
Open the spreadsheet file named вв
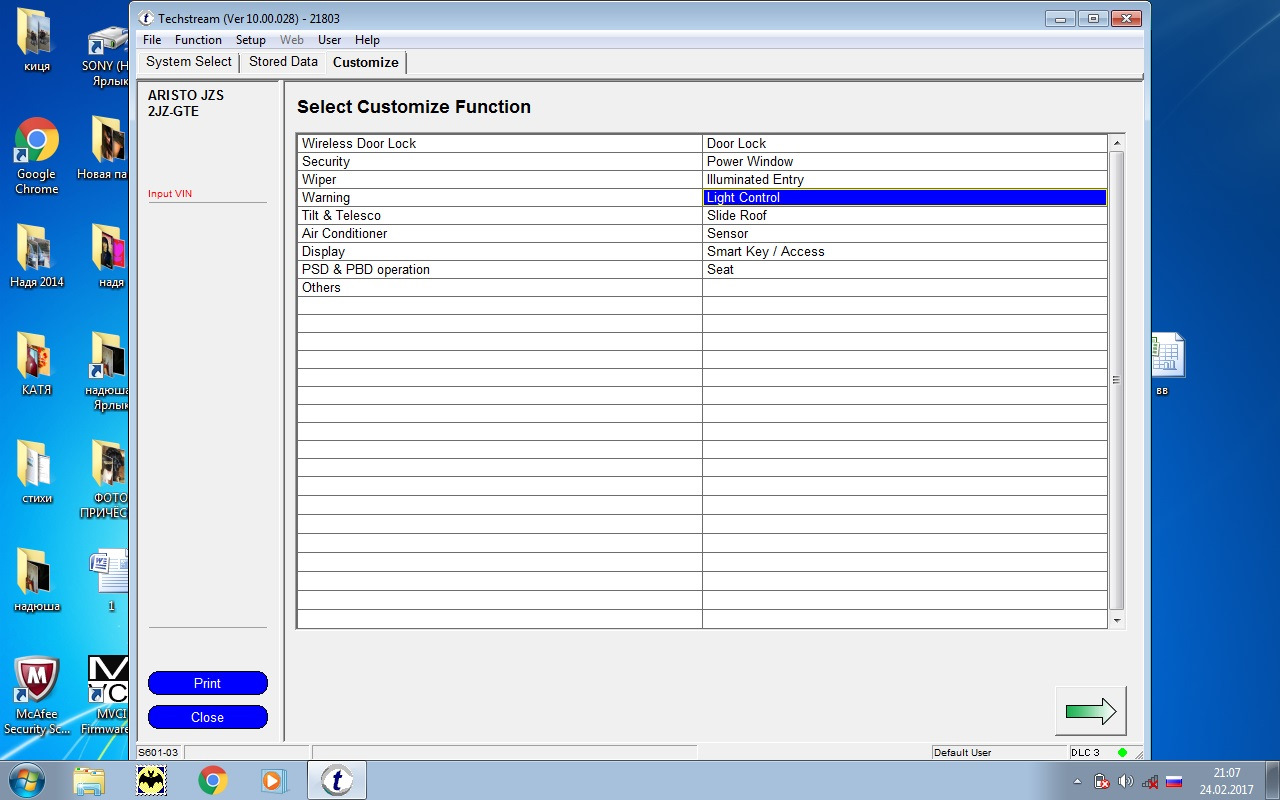coord(1166,364)
